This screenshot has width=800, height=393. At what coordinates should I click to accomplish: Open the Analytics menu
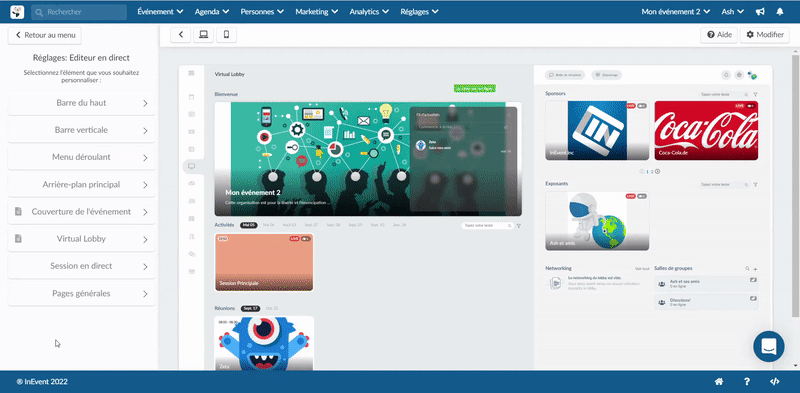[x=369, y=11]
